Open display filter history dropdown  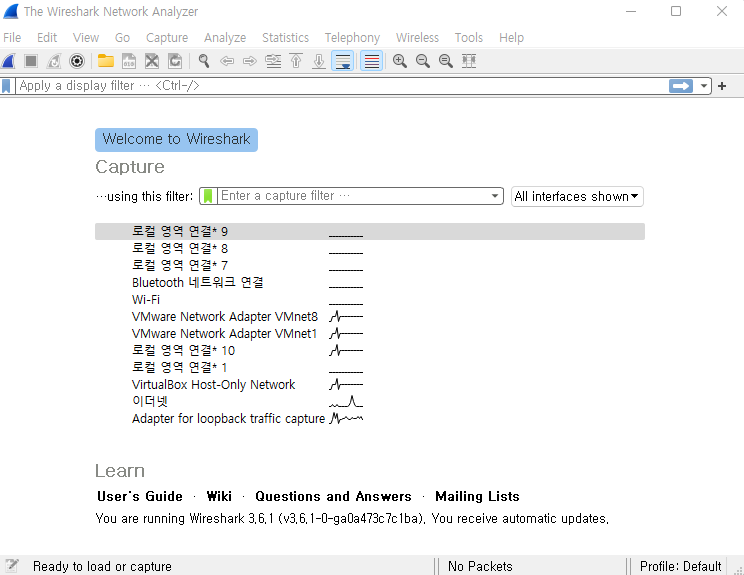[704, 86]
